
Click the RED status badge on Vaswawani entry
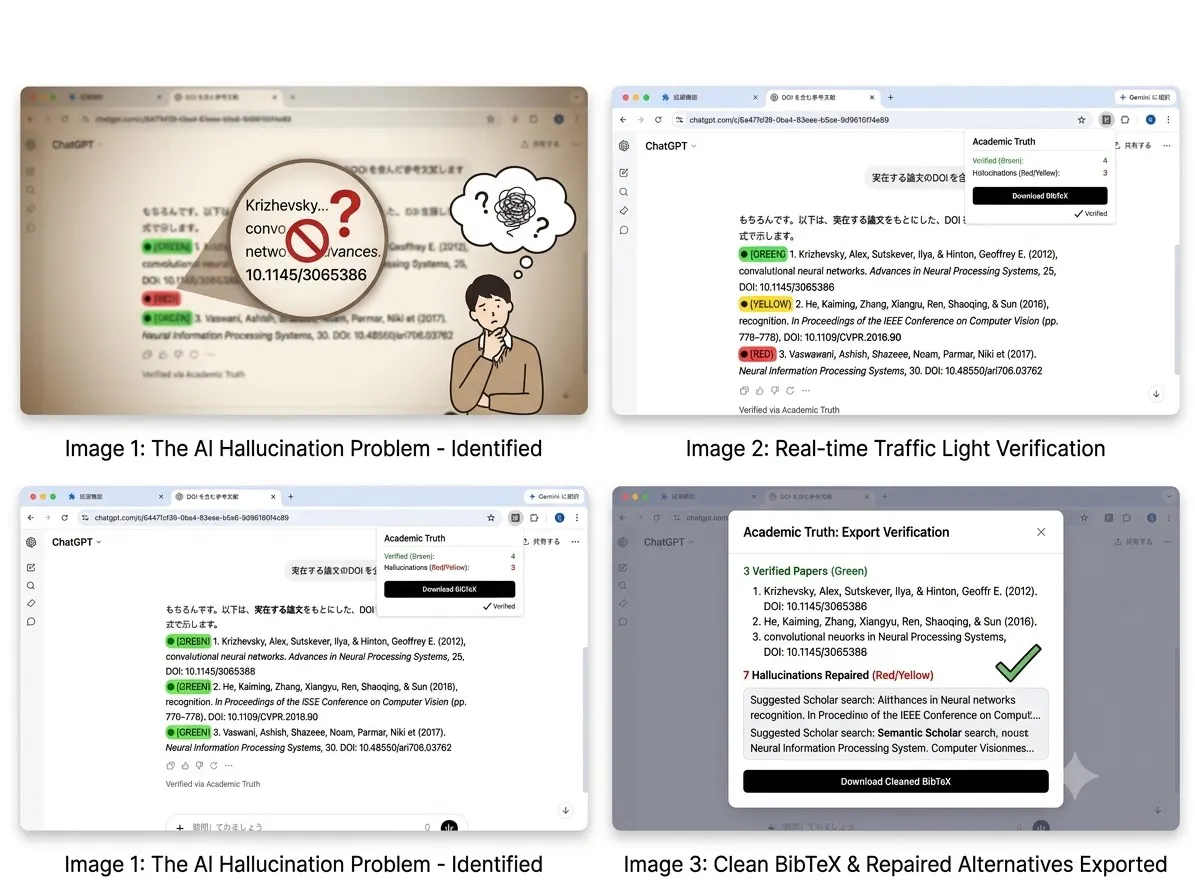[x=757, y=354]
